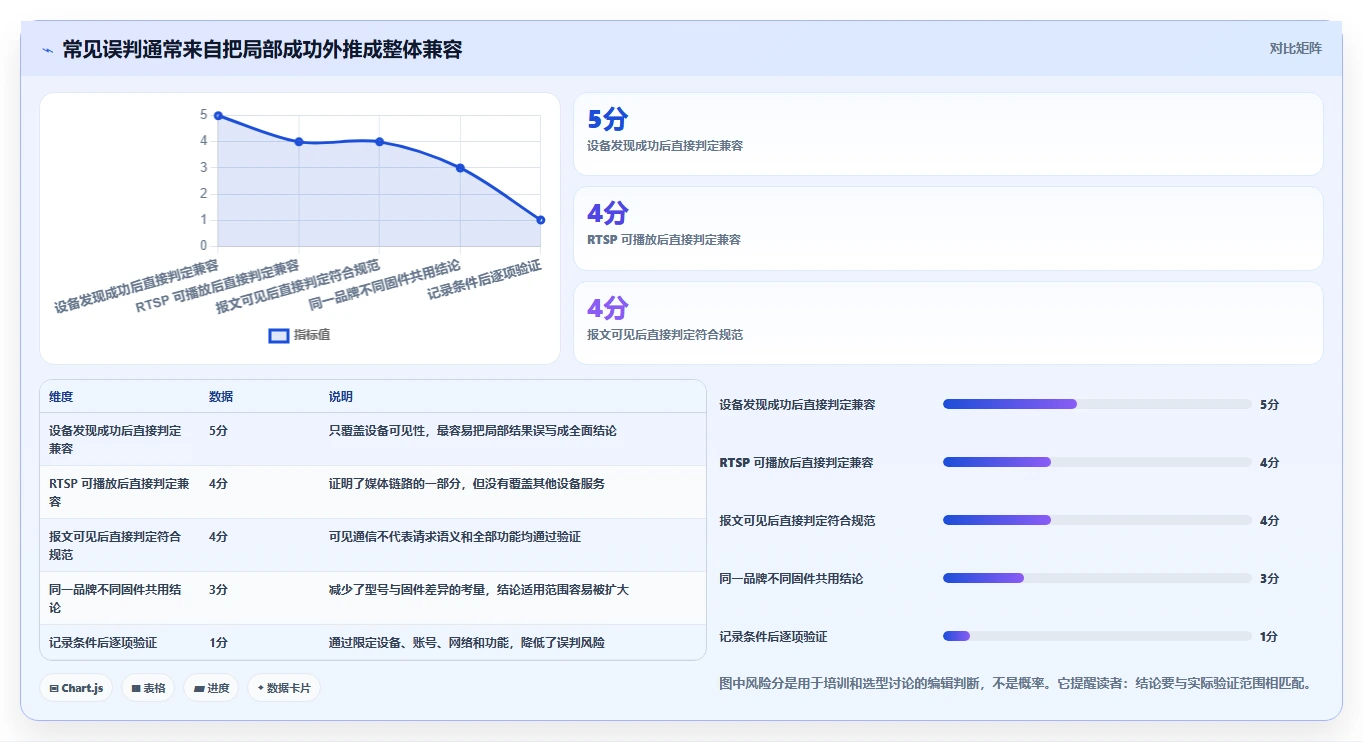Click the 说明 column header
The image size is (1363, 742).
click(x=341, y=397)
